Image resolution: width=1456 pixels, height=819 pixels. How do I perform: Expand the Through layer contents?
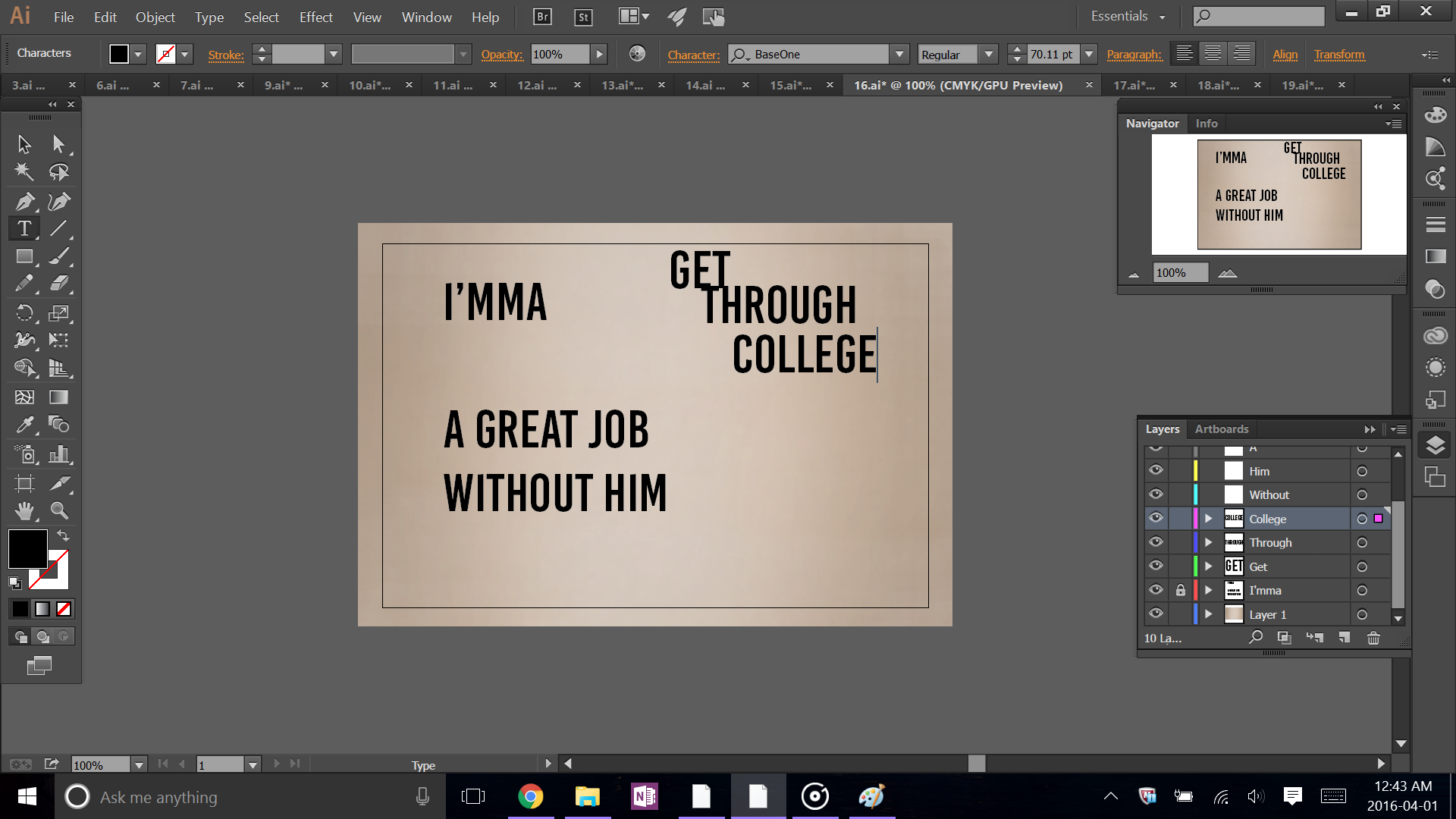[1209, 543]
